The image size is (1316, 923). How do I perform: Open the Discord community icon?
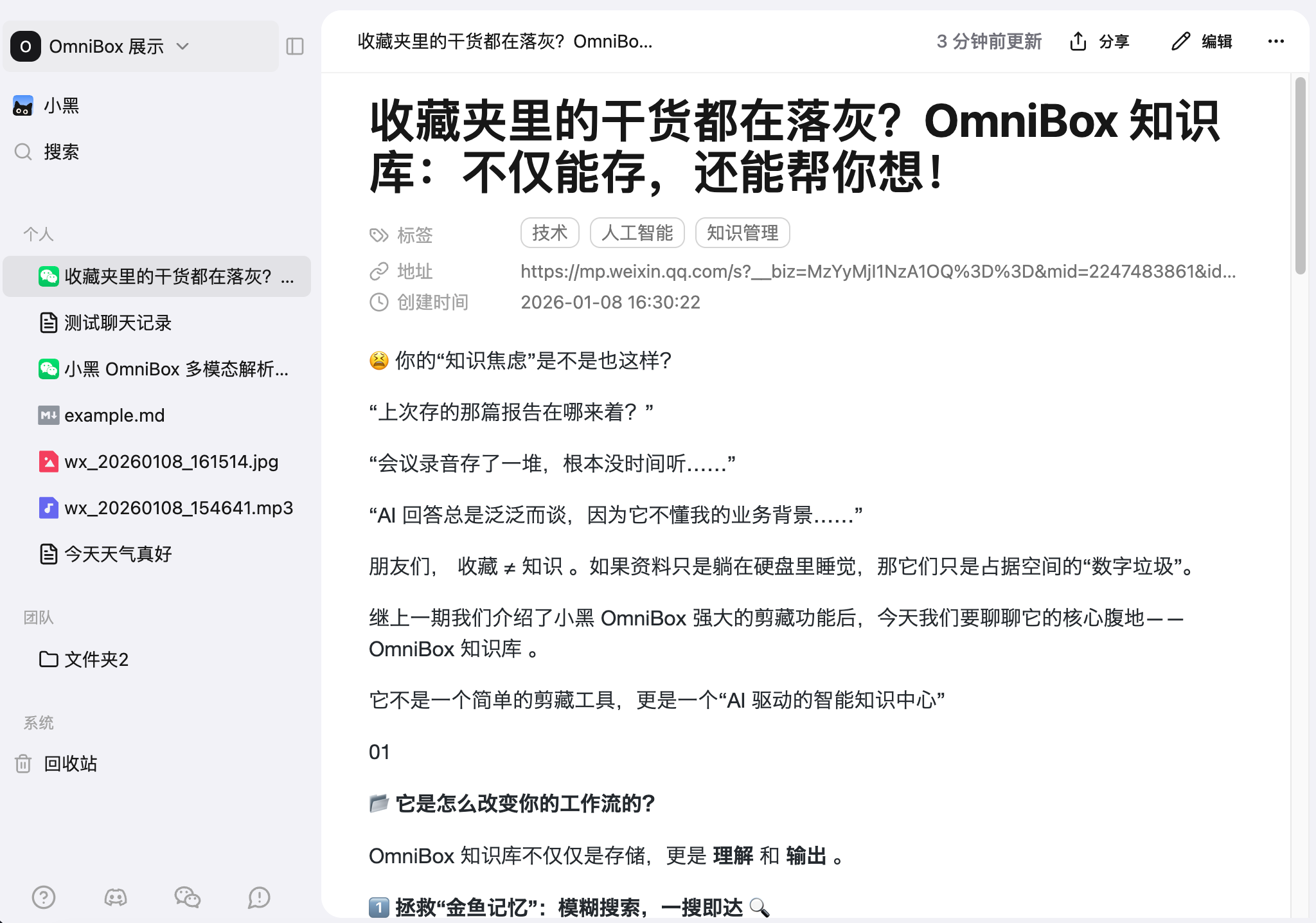click(116, 897)
